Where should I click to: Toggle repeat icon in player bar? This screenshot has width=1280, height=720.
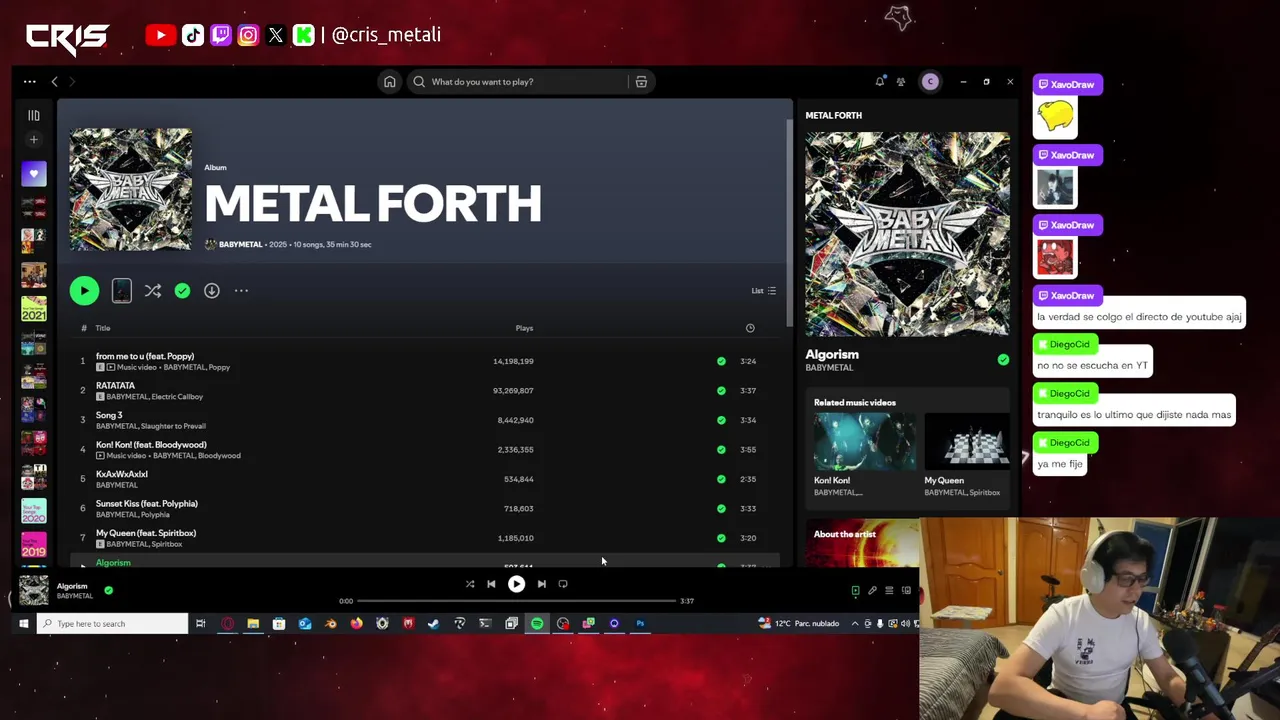tap(563, 584)
